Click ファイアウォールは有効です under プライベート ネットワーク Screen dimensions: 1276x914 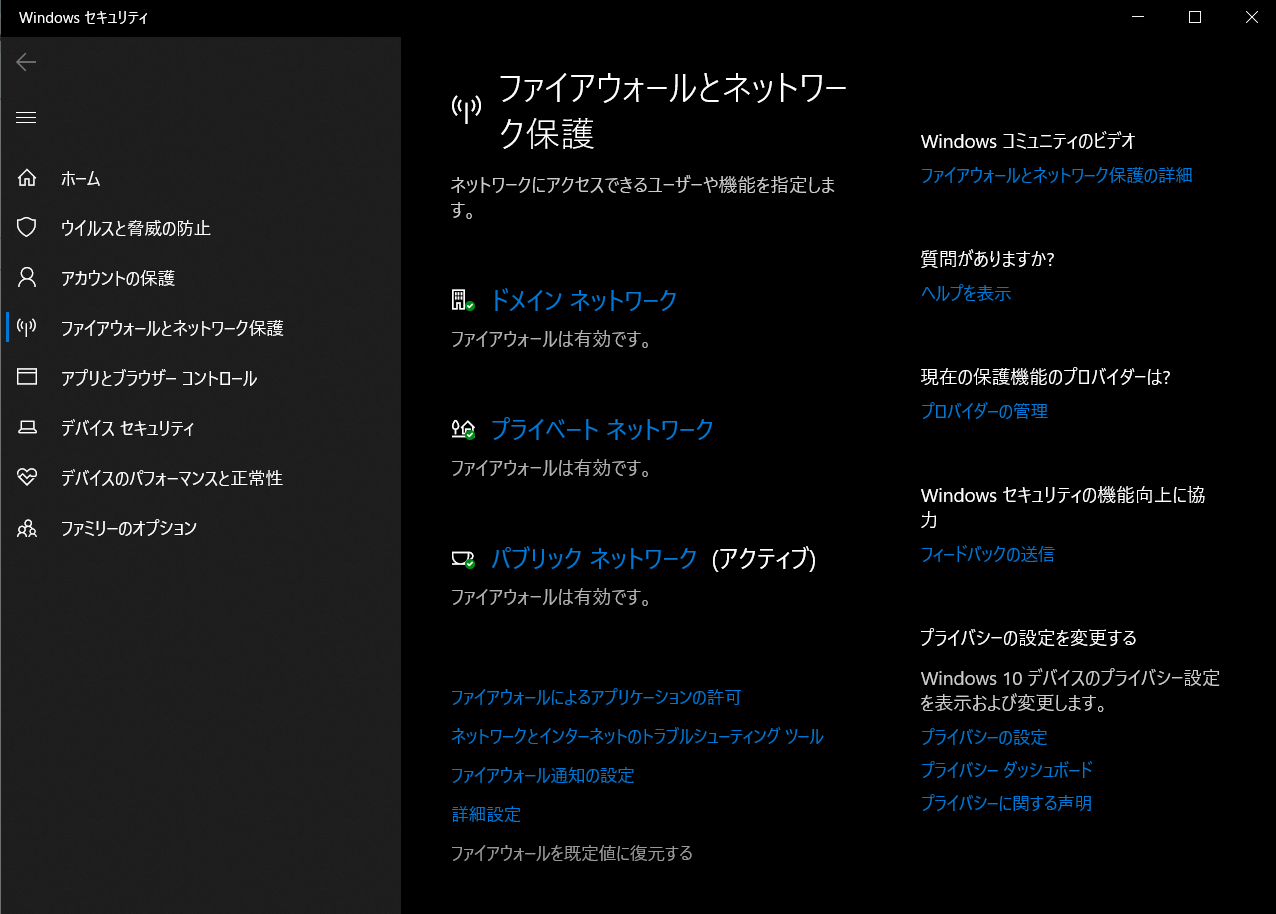coord(551,468)
